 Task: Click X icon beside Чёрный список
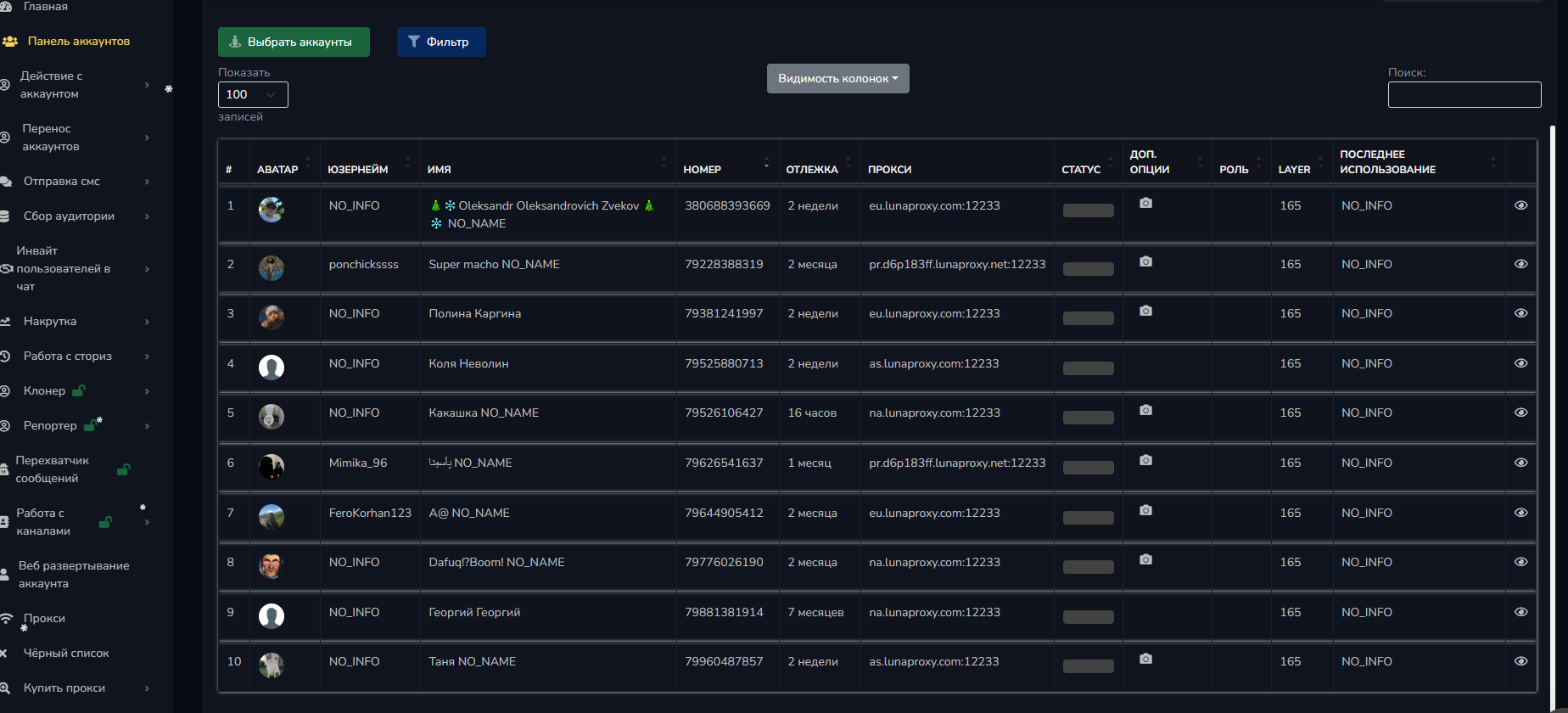[3, 653]
